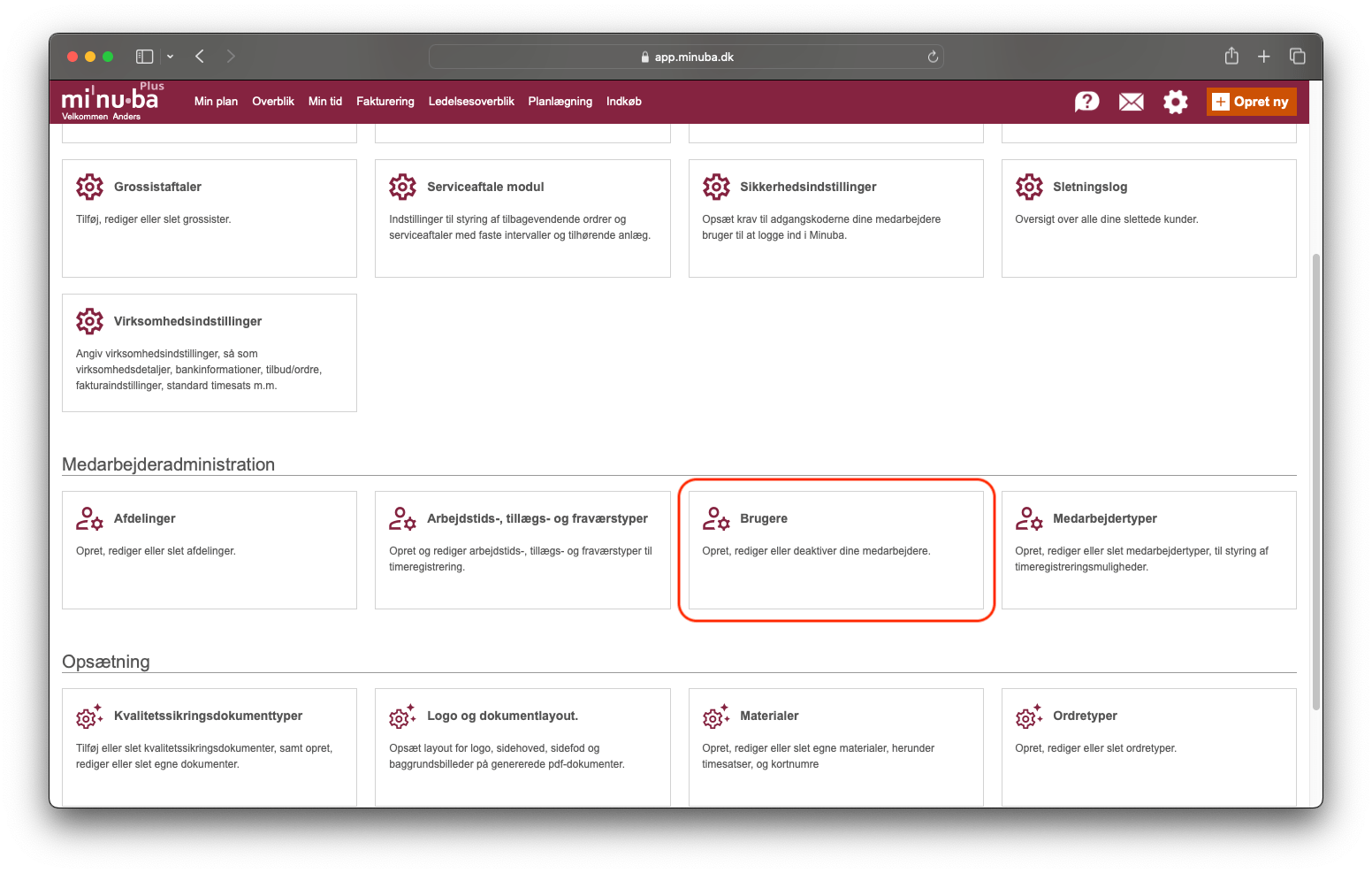Click the Minuba Plus logo

coord(112,96)
